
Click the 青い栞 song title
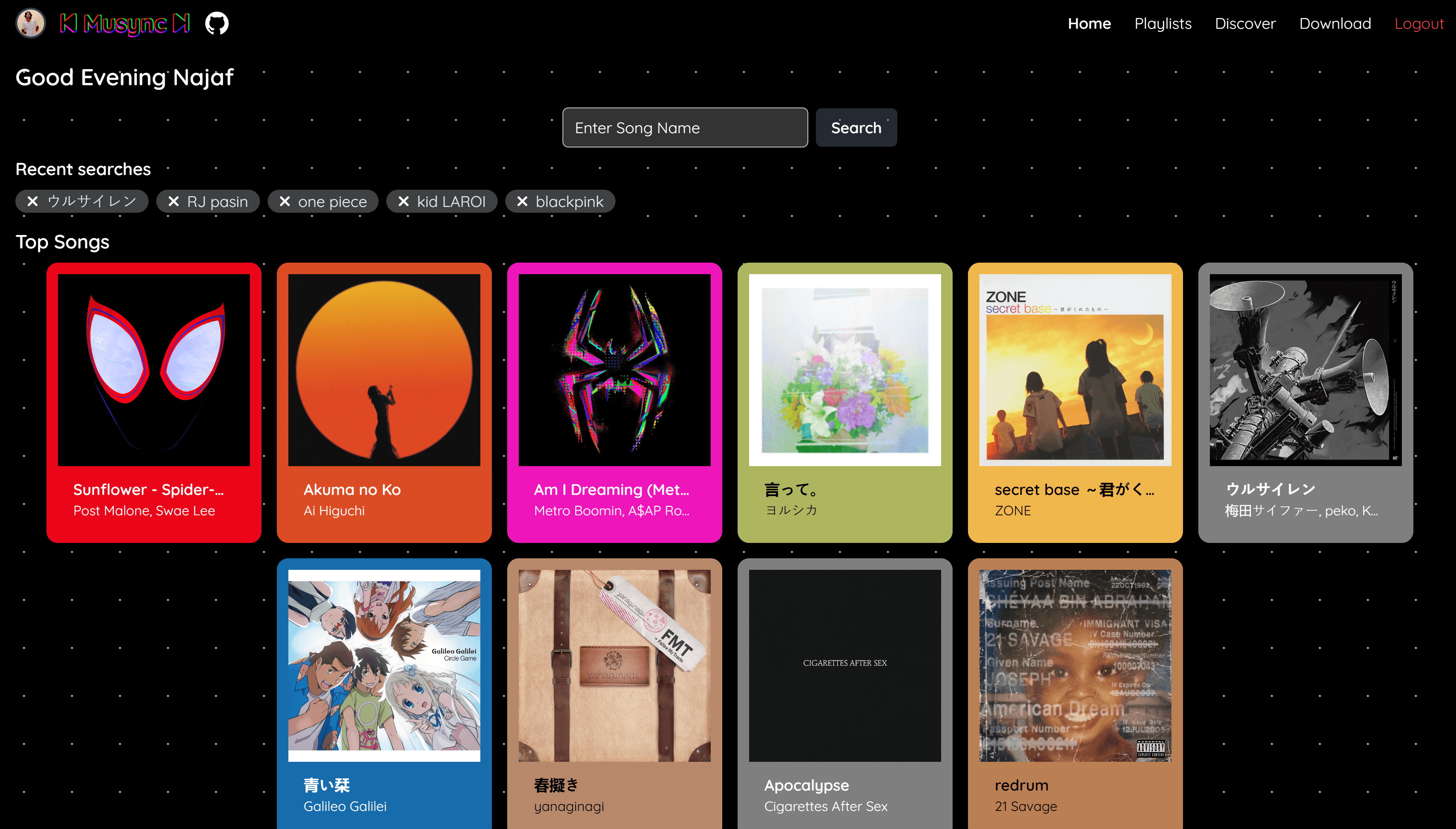click(x=327, y=785)
